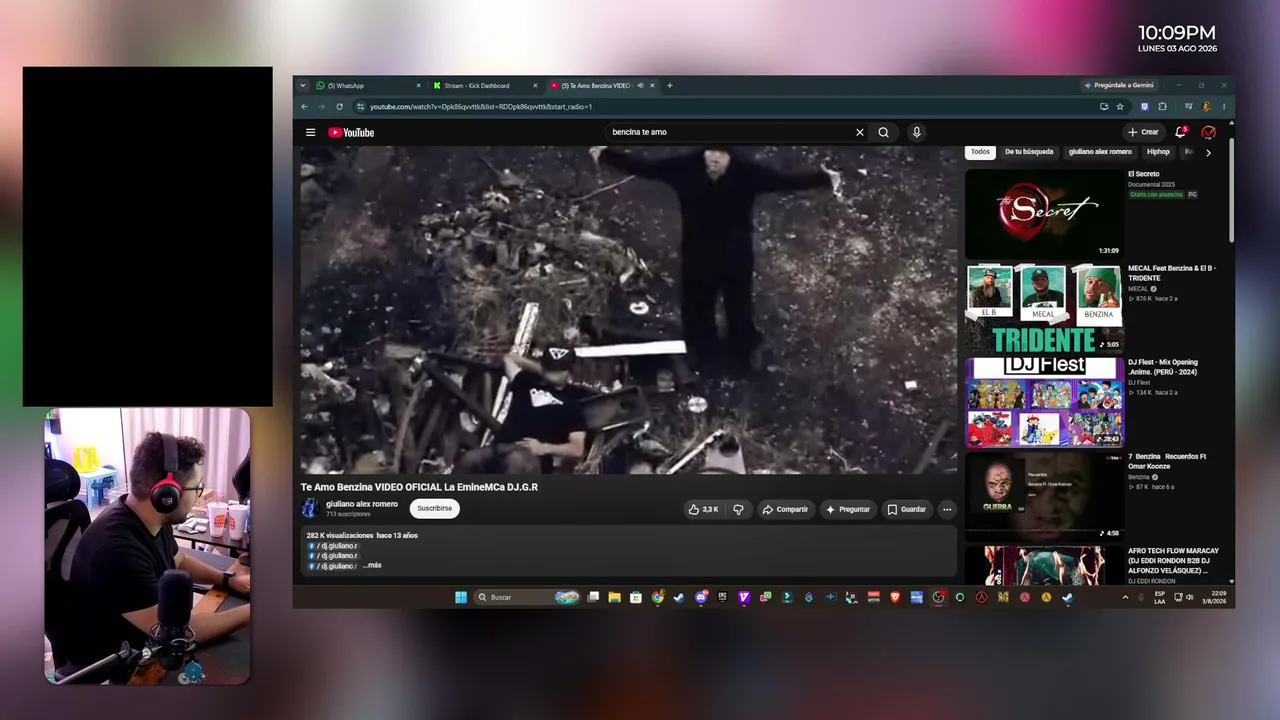Open the browser extensions puzzle icon
The width and height of the screenshot is (1280, 720).
pyautogui.click(x=1162, y=107)
